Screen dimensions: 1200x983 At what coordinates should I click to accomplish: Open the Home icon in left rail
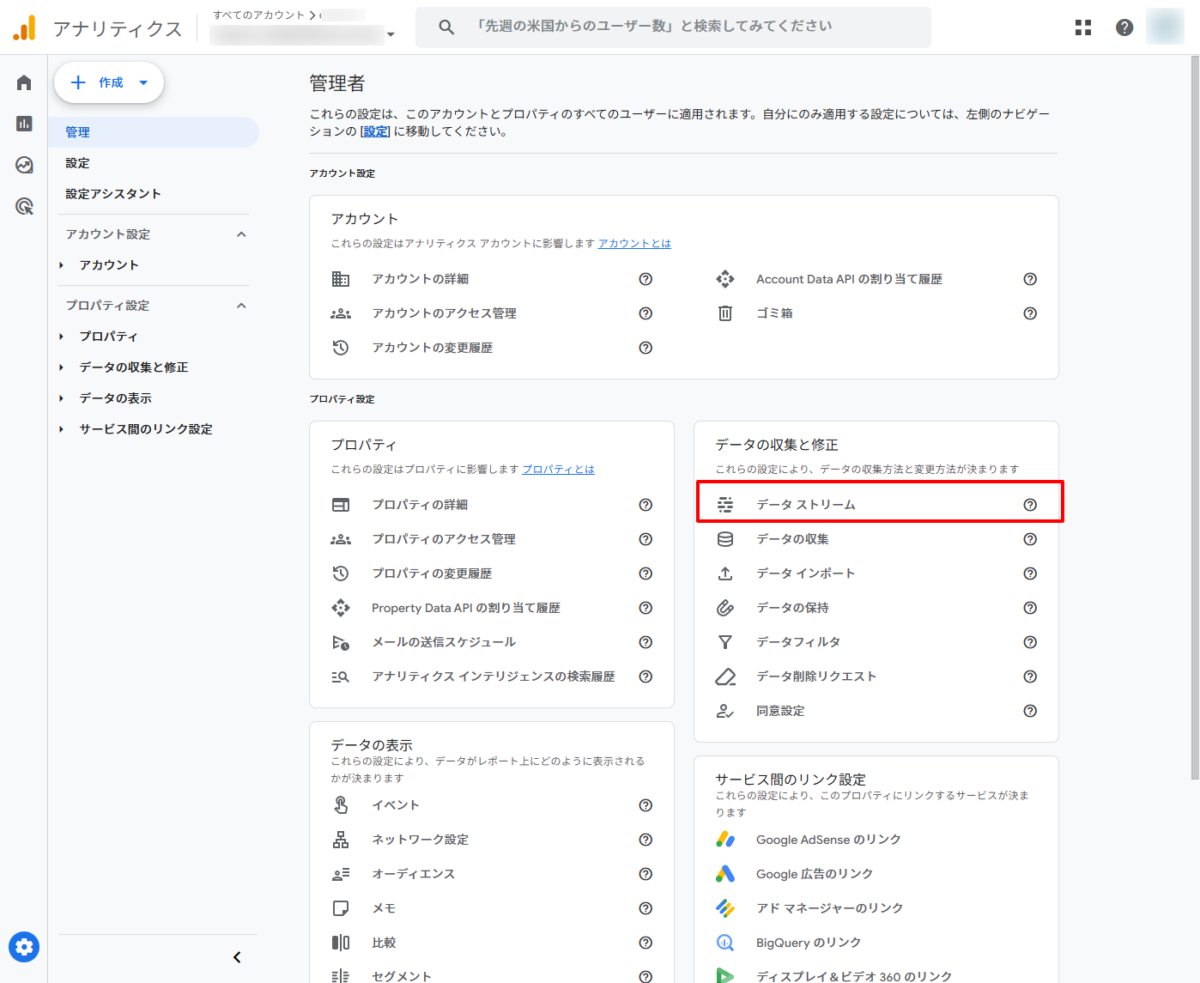click(24, 83)
